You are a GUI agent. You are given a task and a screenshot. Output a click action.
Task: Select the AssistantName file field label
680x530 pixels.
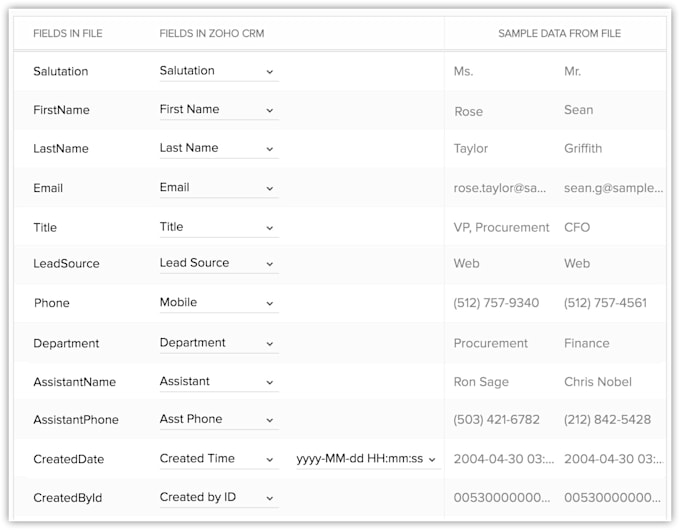click(x=75, y=382)
